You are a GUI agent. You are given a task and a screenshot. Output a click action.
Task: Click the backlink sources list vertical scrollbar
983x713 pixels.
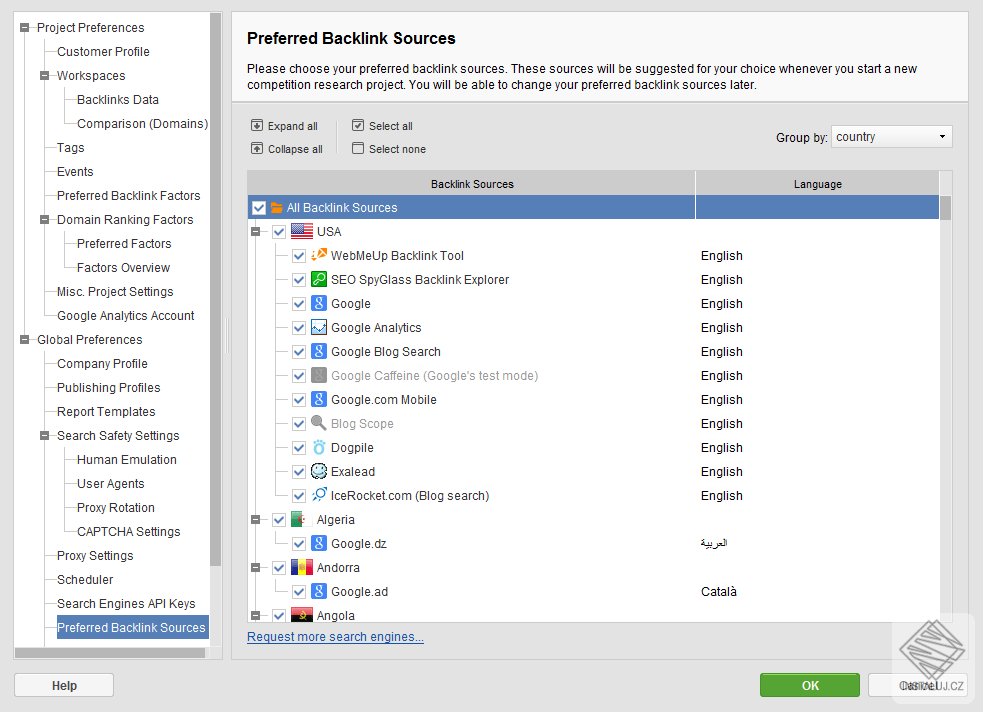tap(945, 400)
